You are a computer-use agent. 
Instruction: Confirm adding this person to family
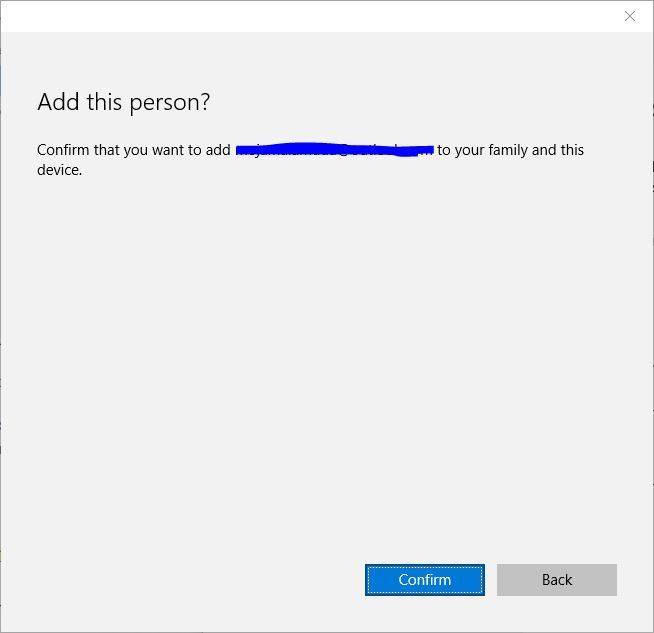point(425,580)
